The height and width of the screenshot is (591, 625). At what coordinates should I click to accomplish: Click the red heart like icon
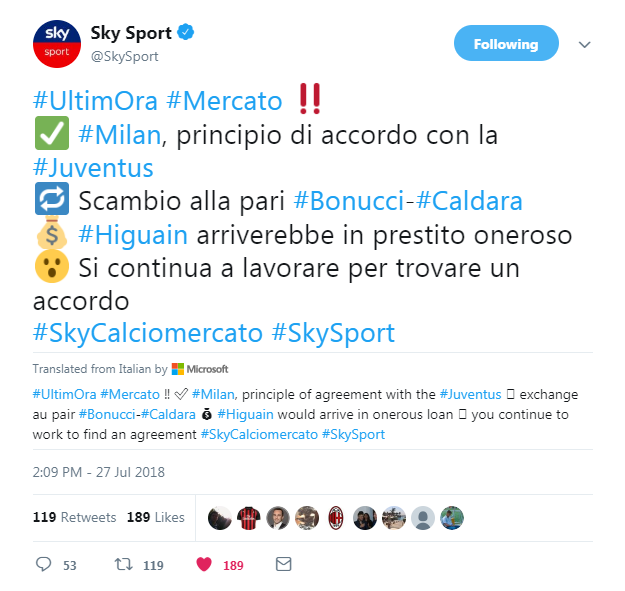[204, 564]
